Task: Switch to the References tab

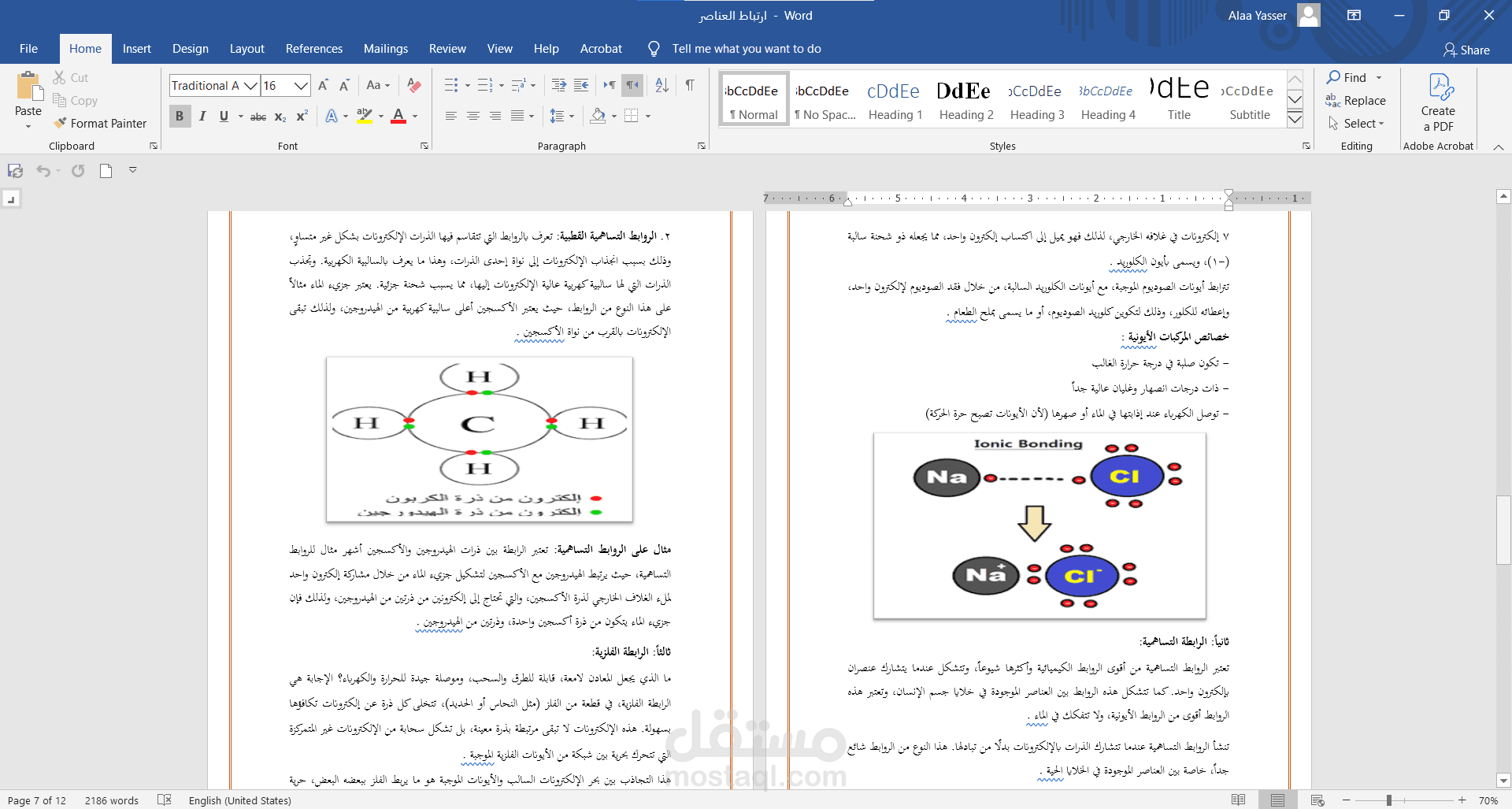Action: (x=314, y=49)
